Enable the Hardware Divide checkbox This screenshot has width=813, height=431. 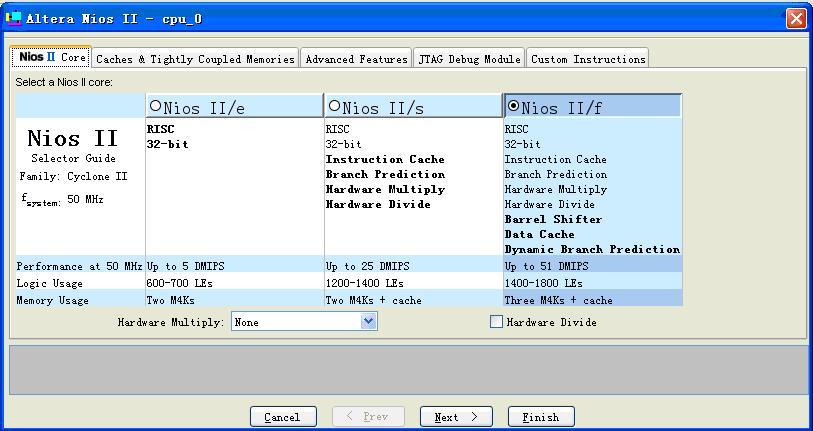(x=496, y=322)
